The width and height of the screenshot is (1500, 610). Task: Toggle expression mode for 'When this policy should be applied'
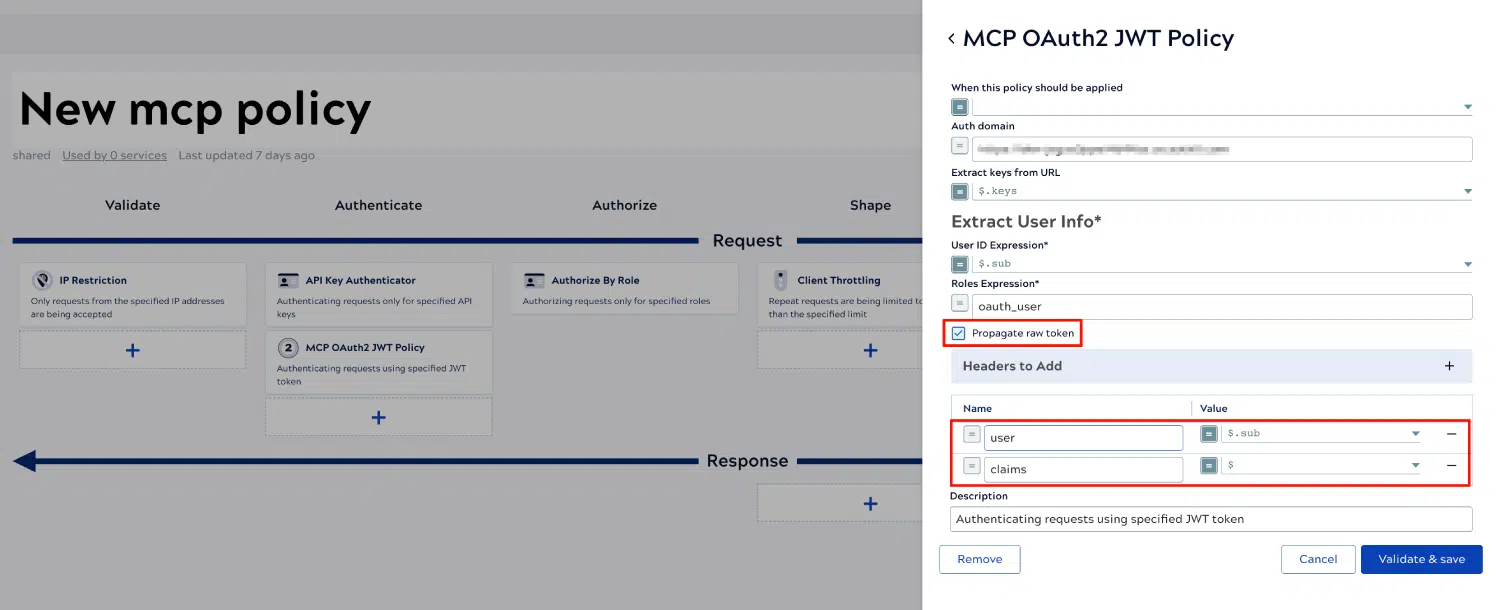[x=959, y=107]
